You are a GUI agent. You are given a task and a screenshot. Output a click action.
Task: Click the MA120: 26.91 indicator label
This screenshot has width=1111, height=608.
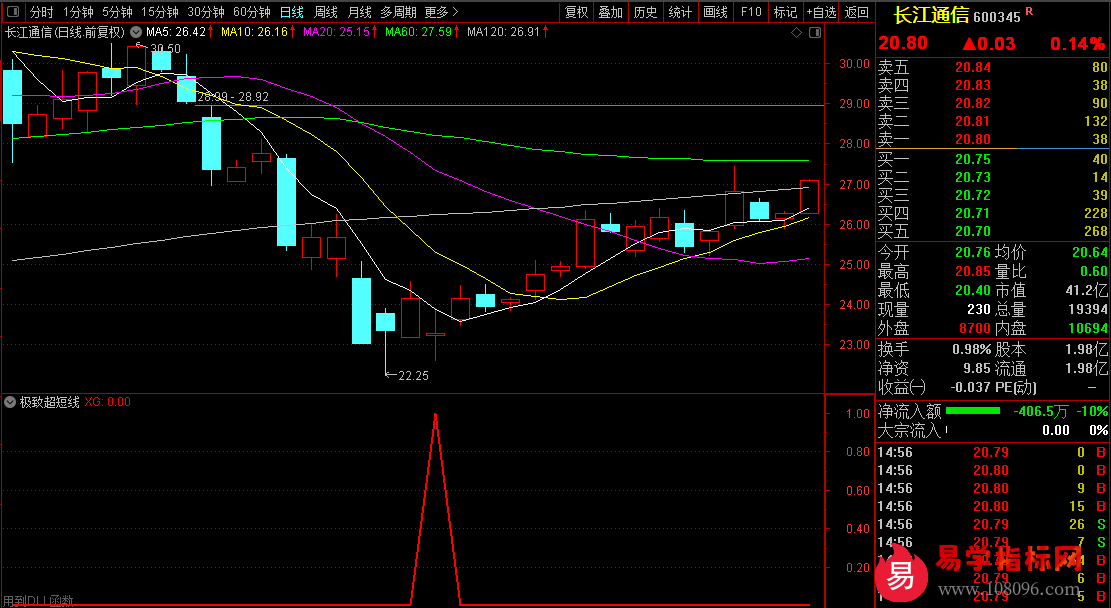(x=503, y=33)
